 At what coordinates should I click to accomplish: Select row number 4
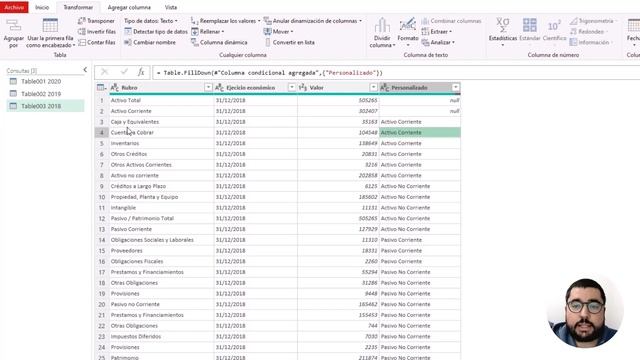102,132
